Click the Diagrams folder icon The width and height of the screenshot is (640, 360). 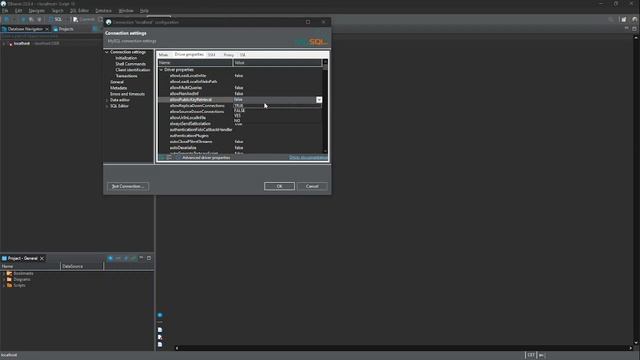click(x=9, y=280)
